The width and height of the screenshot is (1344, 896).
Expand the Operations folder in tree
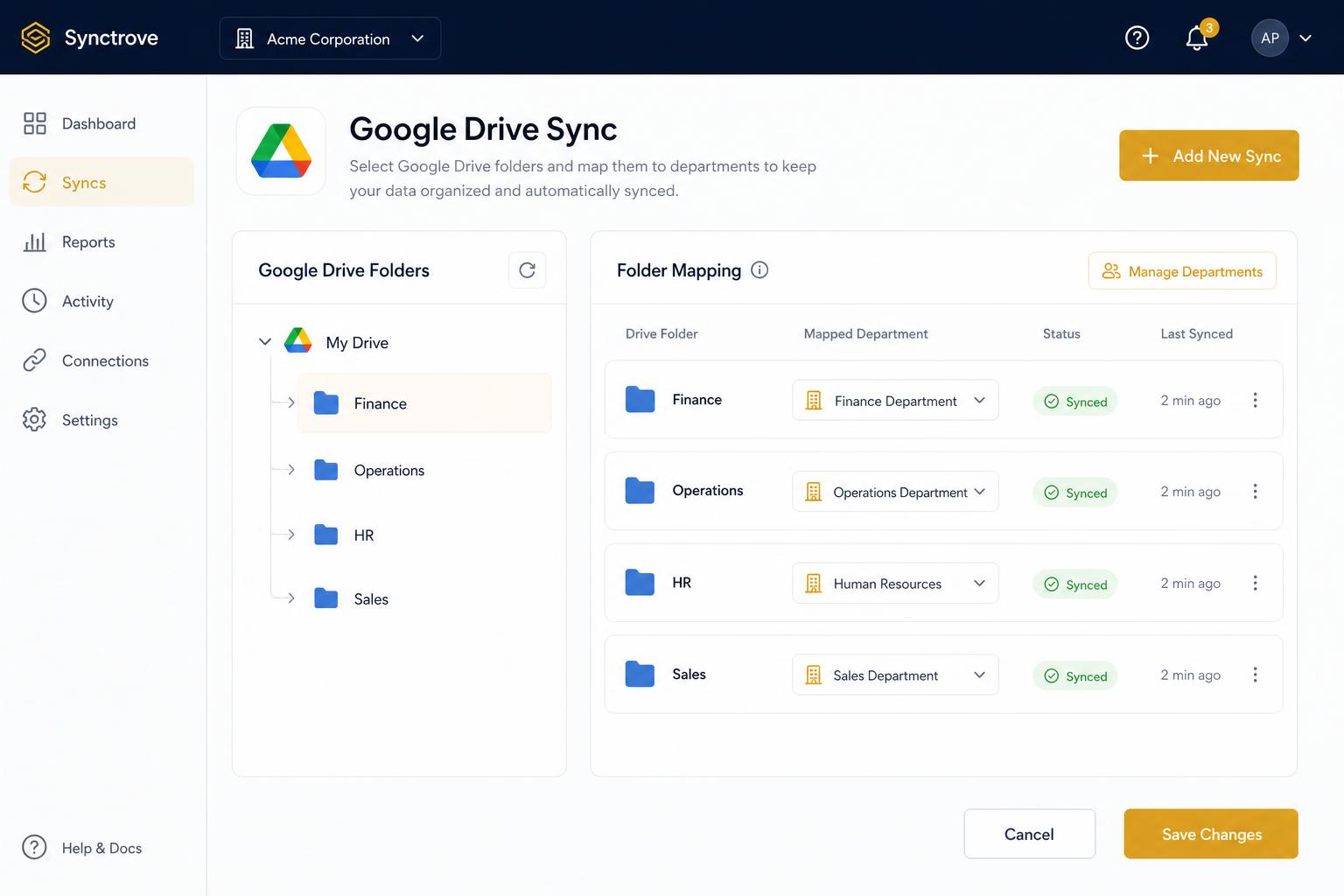(x=291, y=470)
